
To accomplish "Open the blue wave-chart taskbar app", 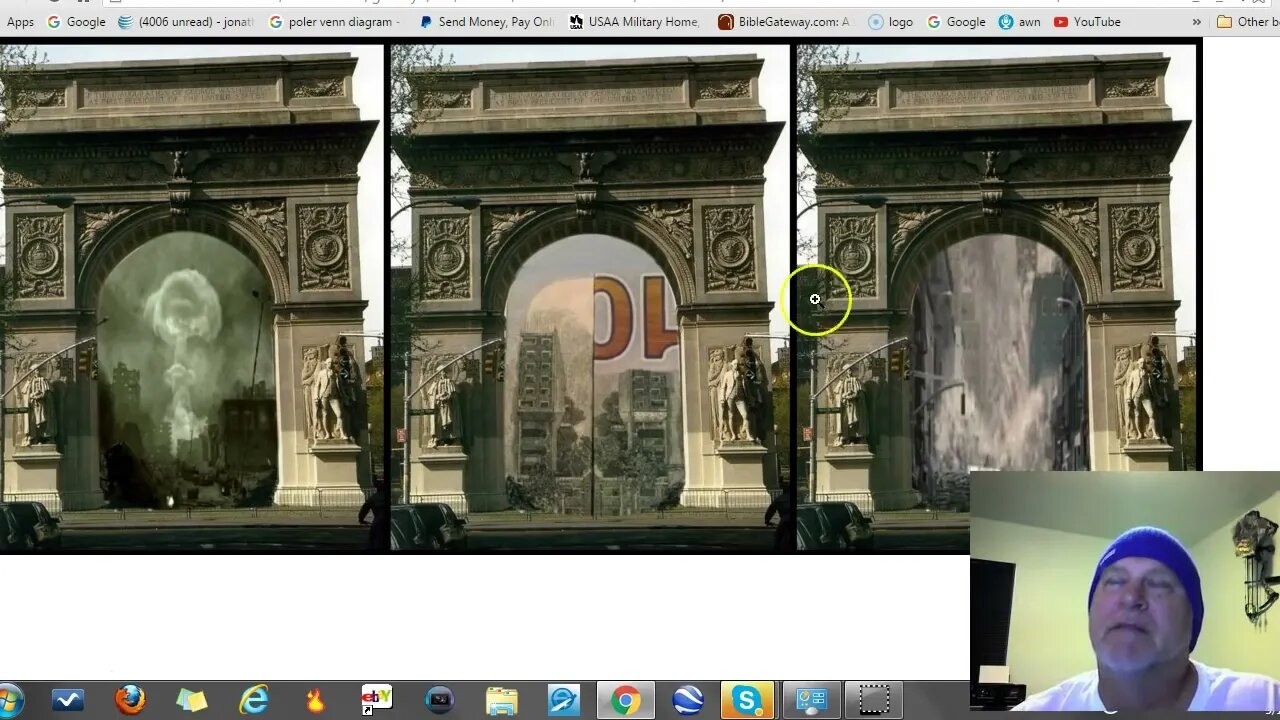I will (x=68, y=700).
